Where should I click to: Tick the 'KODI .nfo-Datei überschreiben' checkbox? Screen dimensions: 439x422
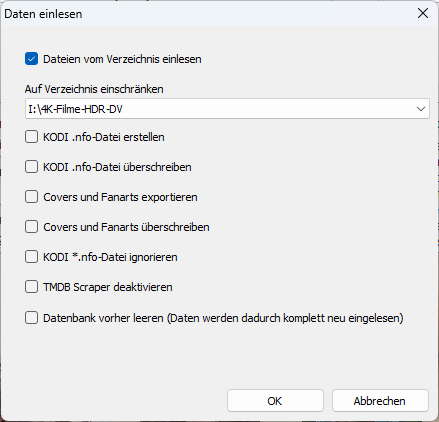(31, 167)
